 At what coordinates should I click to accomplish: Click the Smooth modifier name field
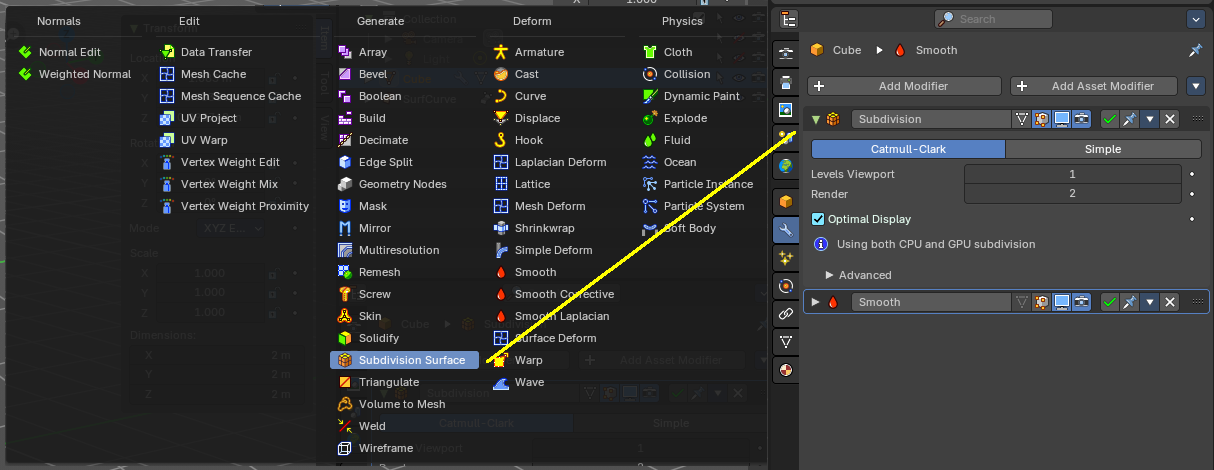[931, 302]
